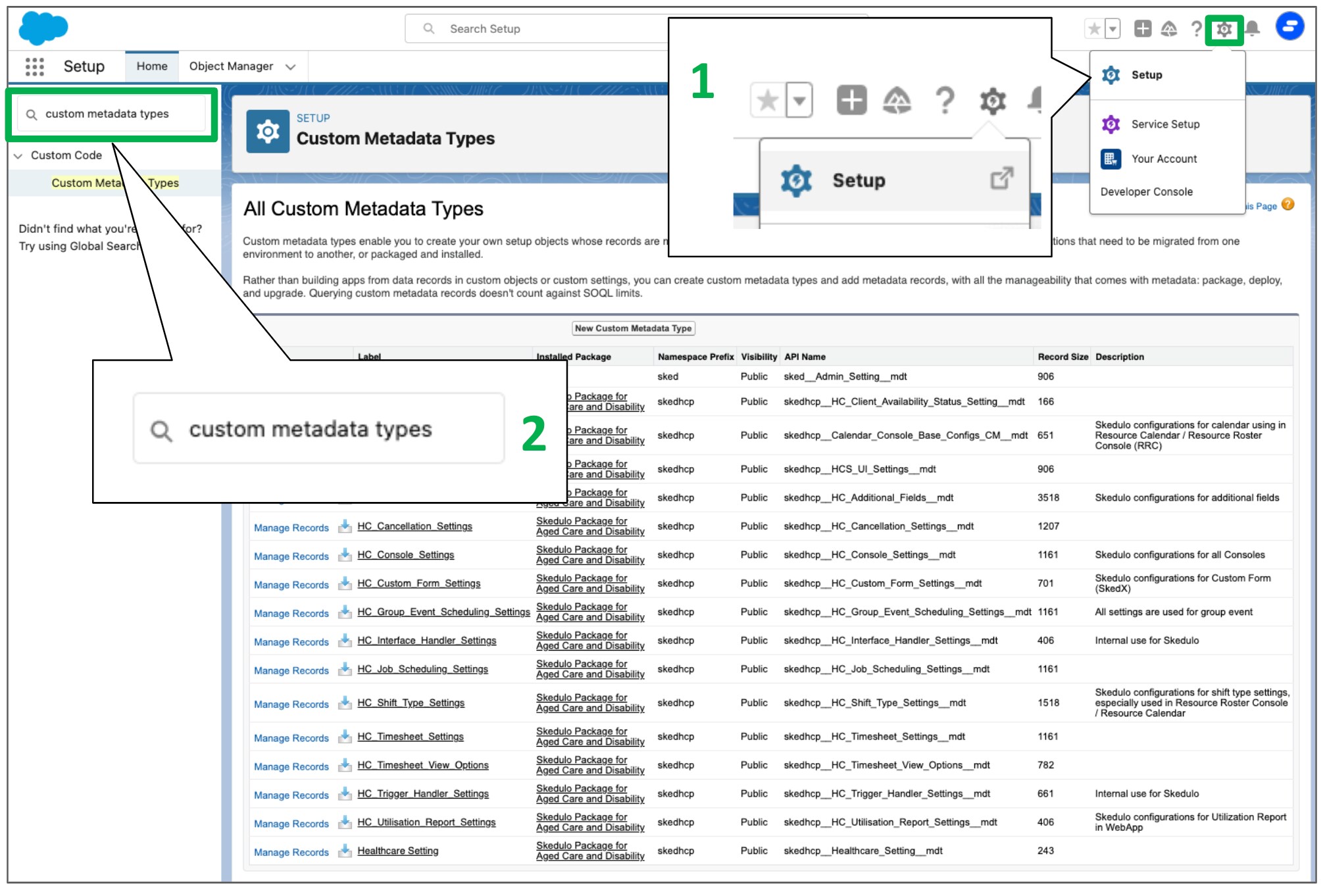The image size is (1325, 896).
Task: Open Manage Records for HC_Timesheet_Settings
Action: point(291,738)
